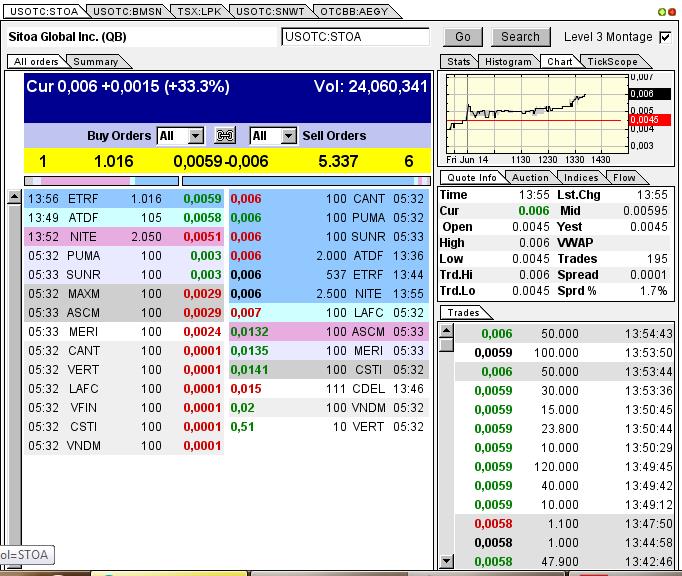
Task: Switch to the USOTC:BMSN tab
Action: (x=127, y=11)
